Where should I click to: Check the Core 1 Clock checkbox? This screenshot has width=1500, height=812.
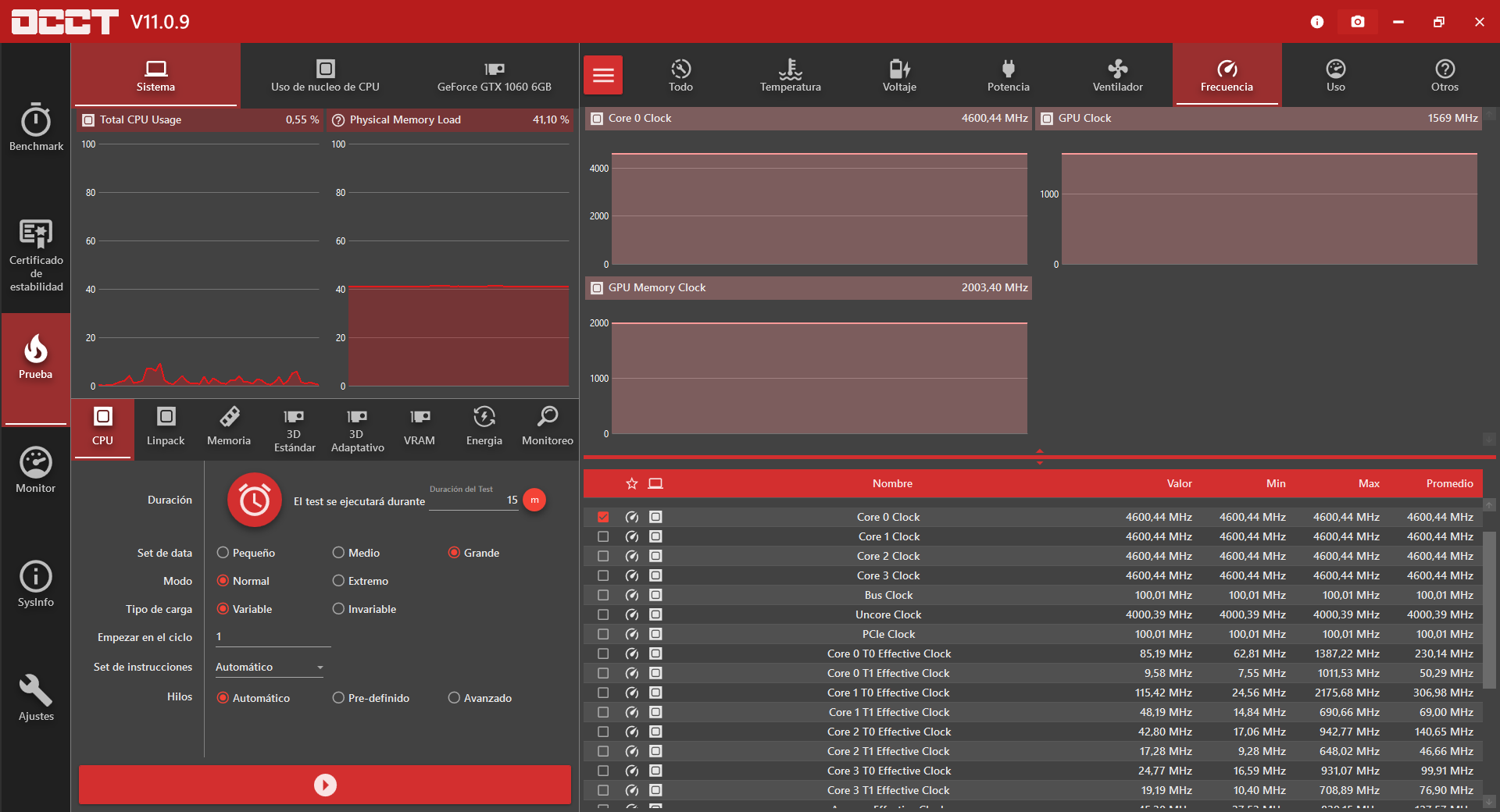click(603, 536)
